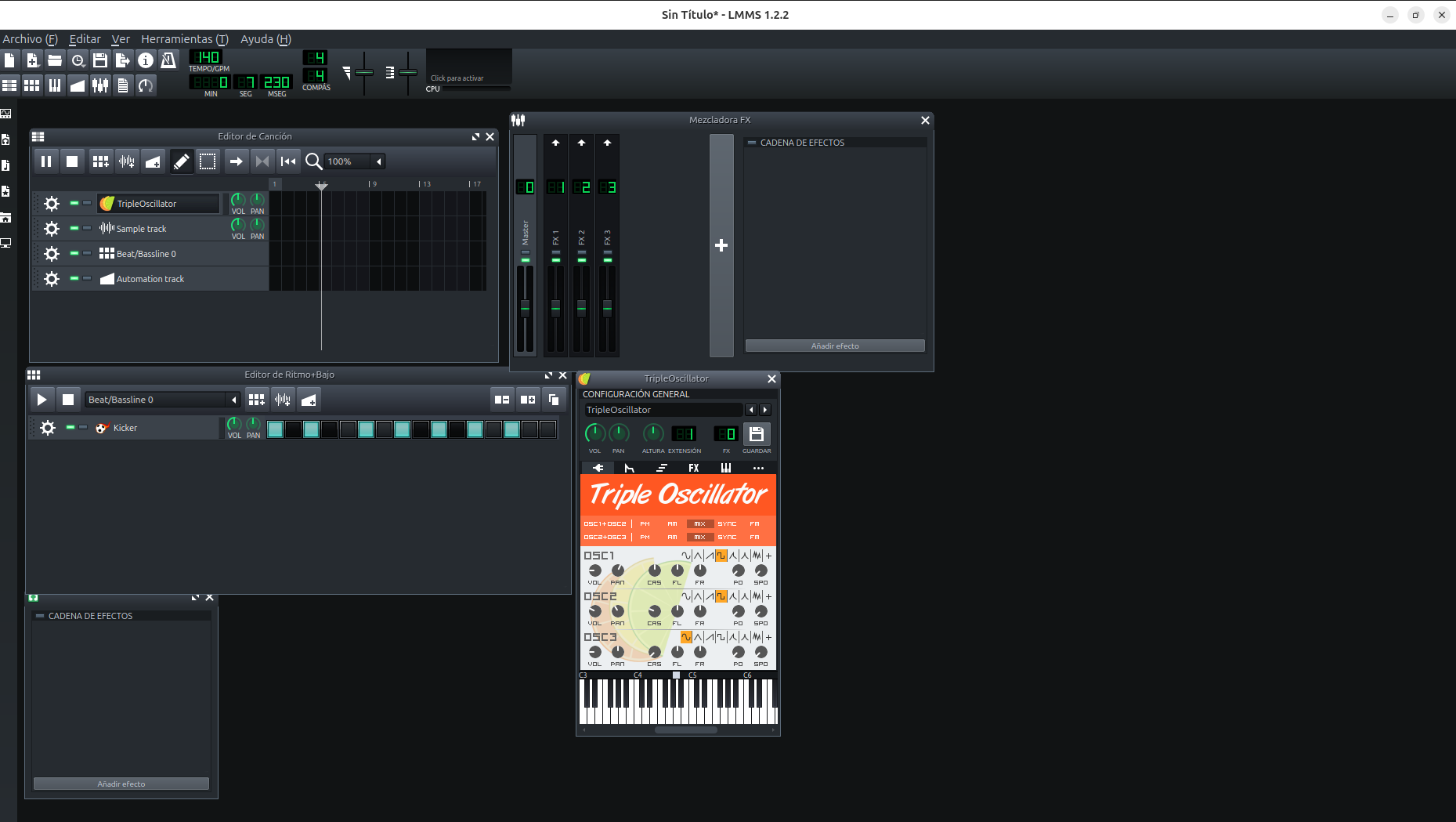Viewport: 1456px width, 822px height.
Task: Open the Ver menu
Action: (x=121, y=39)
